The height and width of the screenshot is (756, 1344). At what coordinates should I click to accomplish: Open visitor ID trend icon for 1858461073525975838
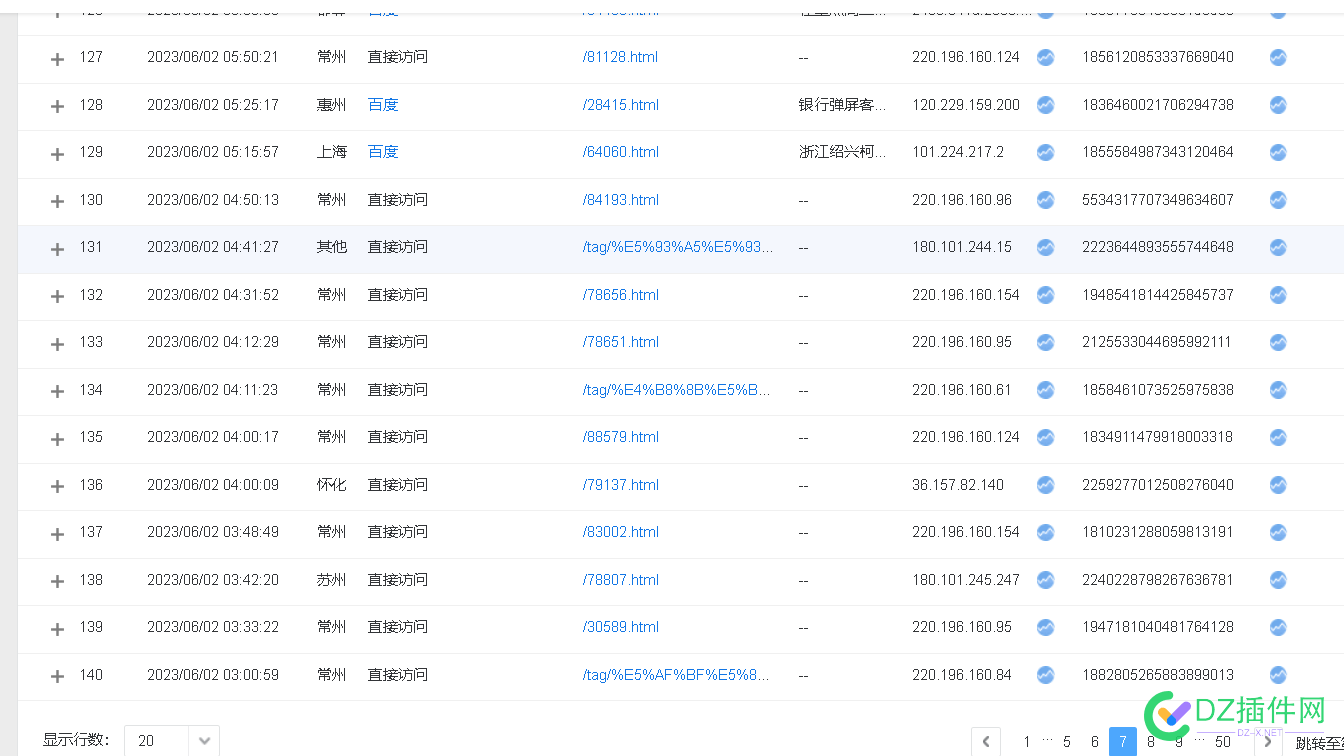1278,390
